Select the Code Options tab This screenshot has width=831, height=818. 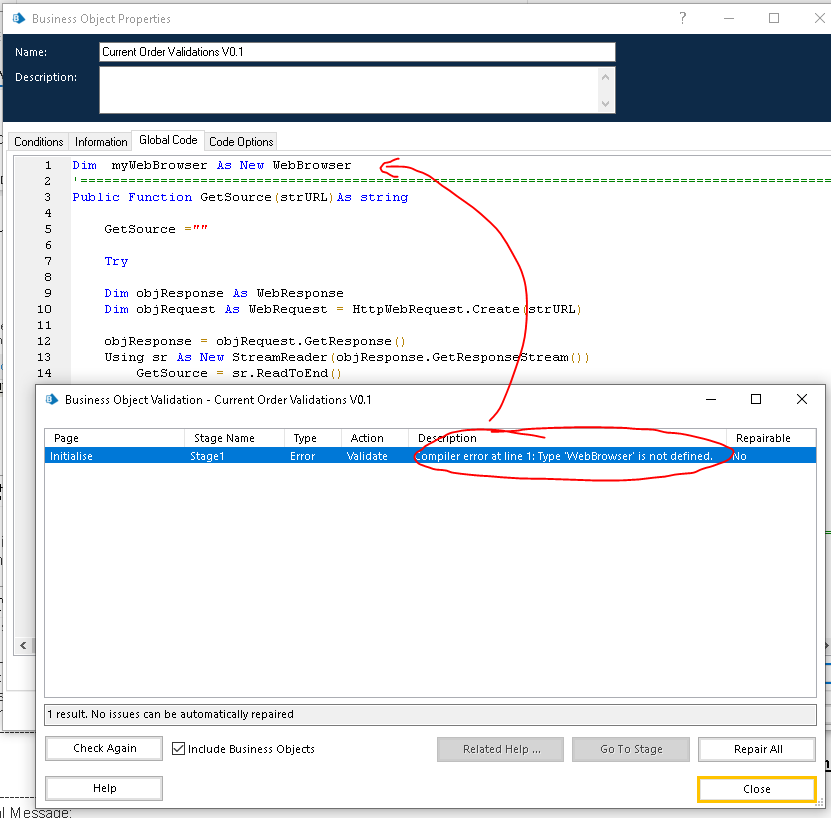pyautogui.click(x=241, y=142)
